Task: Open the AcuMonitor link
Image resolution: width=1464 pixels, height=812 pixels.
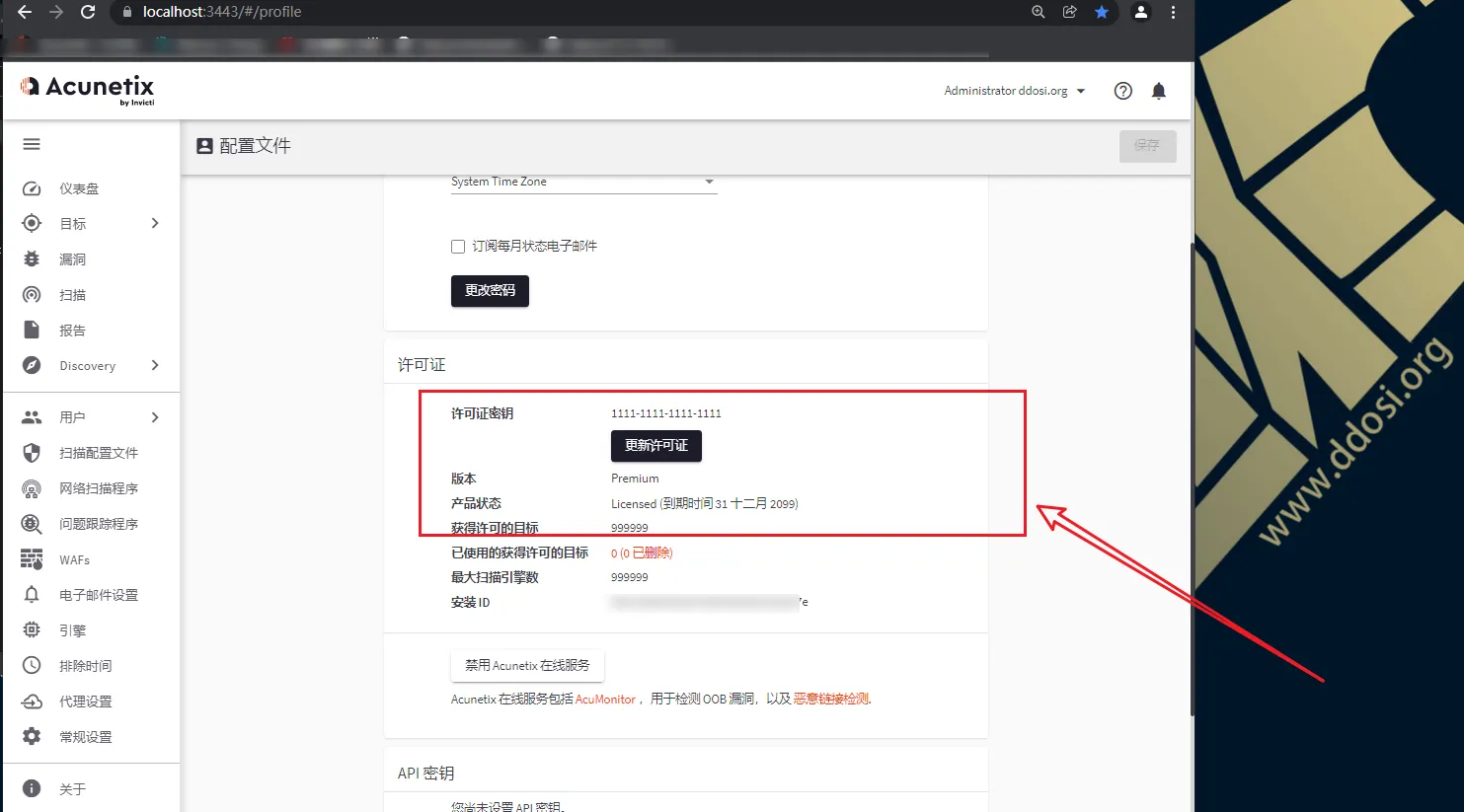Action: click(605, 700)
